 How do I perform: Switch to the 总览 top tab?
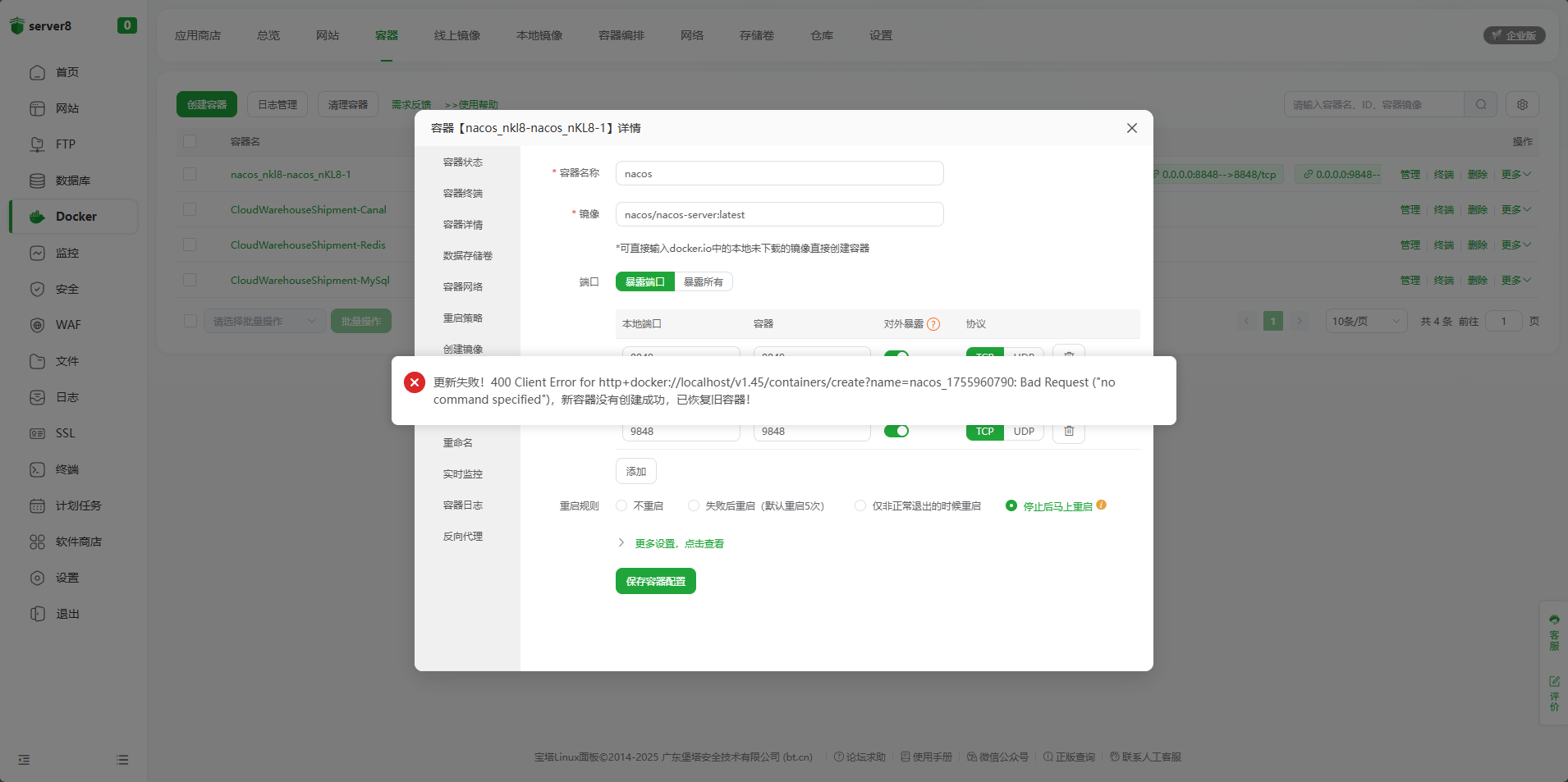[268, 35]
